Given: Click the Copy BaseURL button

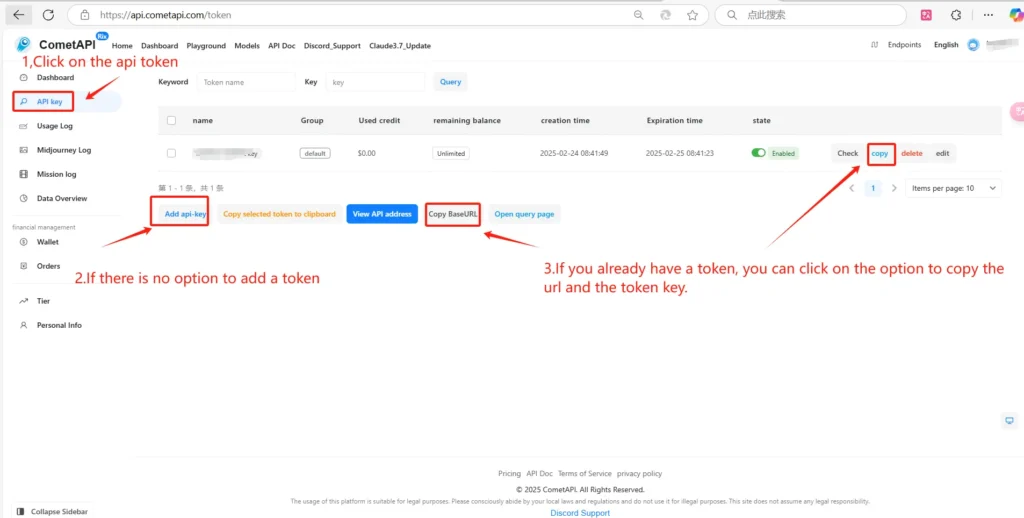Looking at the screenshot, I should (x=453, y=214).
